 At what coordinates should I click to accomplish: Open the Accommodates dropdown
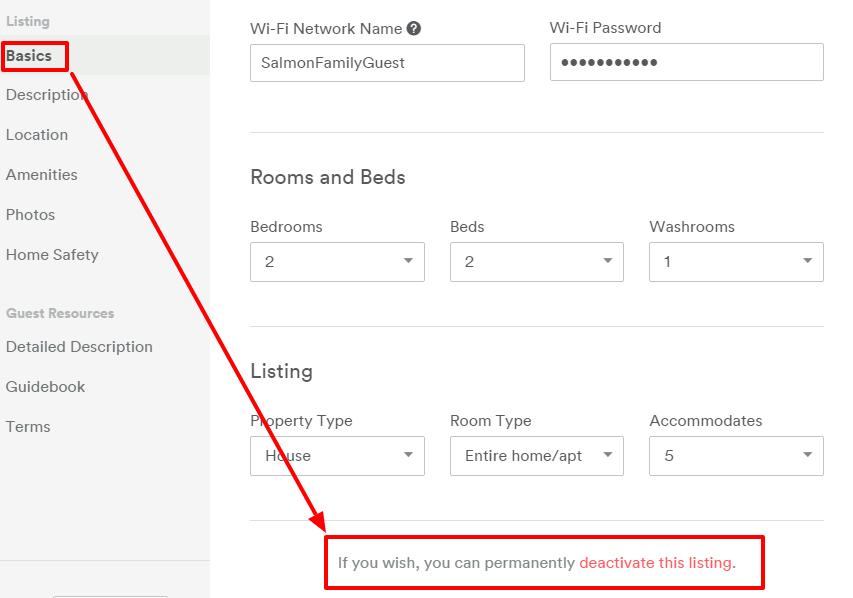[736, 456]
